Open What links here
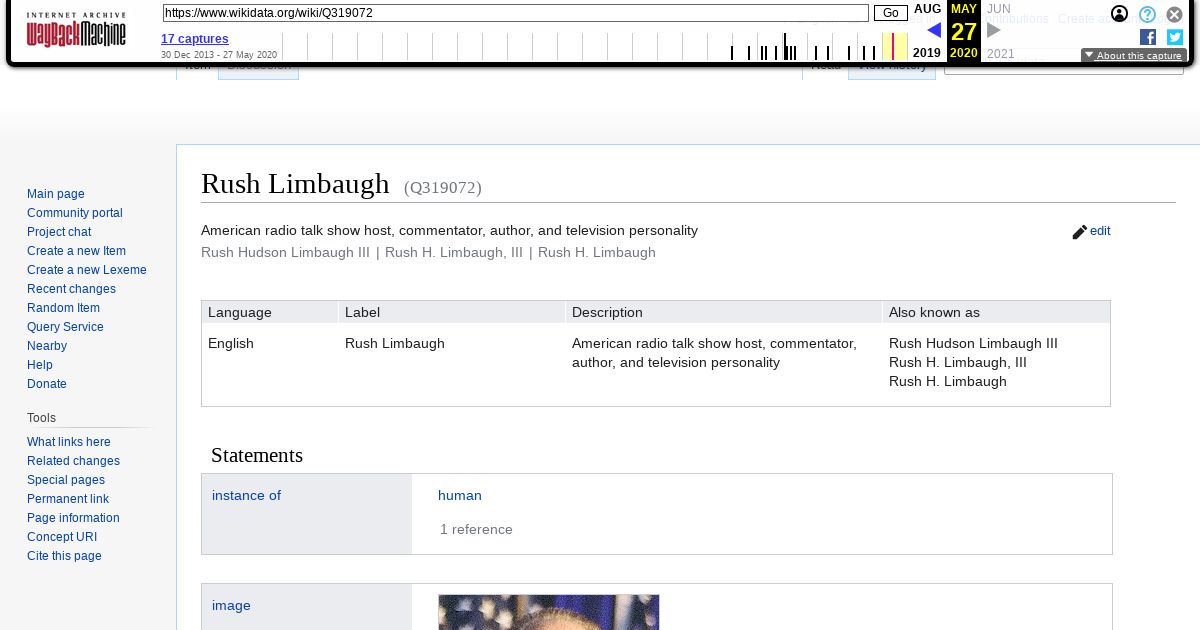The width and height of the screenshot is (1200, 630). tap(69, 442)
